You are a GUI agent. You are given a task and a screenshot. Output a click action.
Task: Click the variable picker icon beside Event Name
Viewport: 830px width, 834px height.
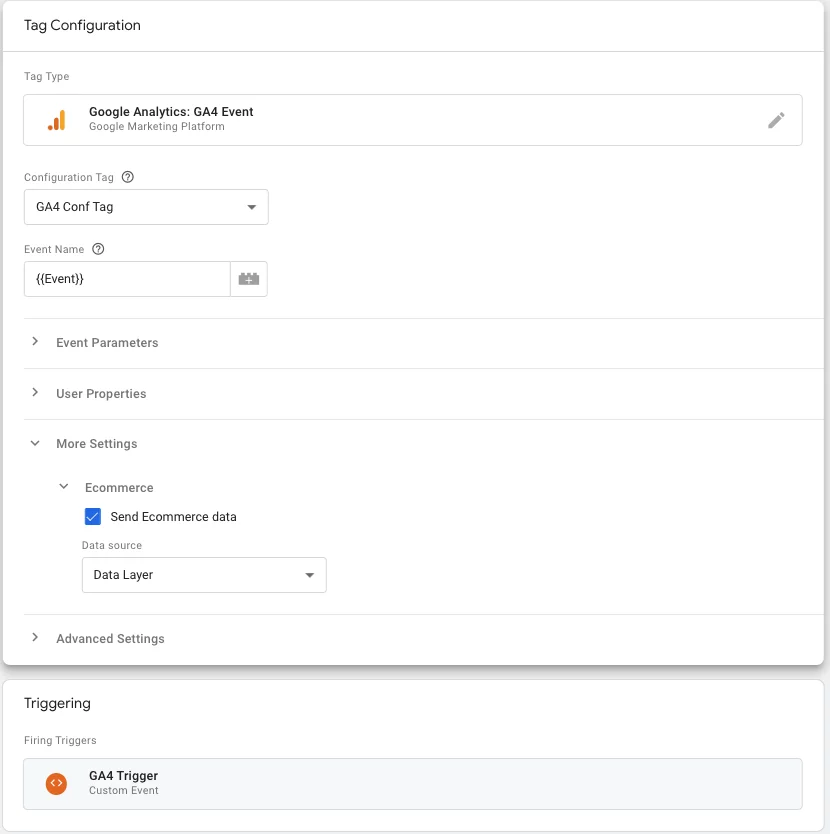pyautogui.click(x=250, y=278)
